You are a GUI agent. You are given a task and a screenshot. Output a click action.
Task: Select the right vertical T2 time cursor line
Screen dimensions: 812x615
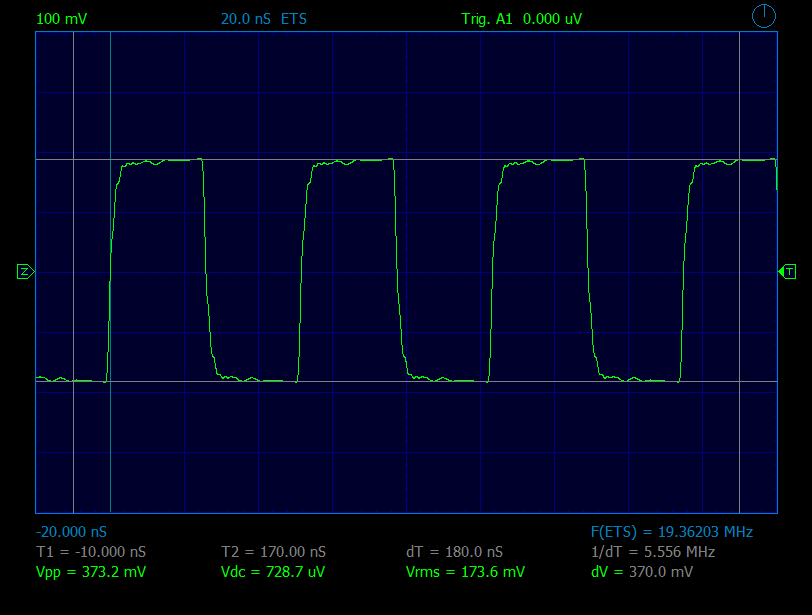point(740,272)
